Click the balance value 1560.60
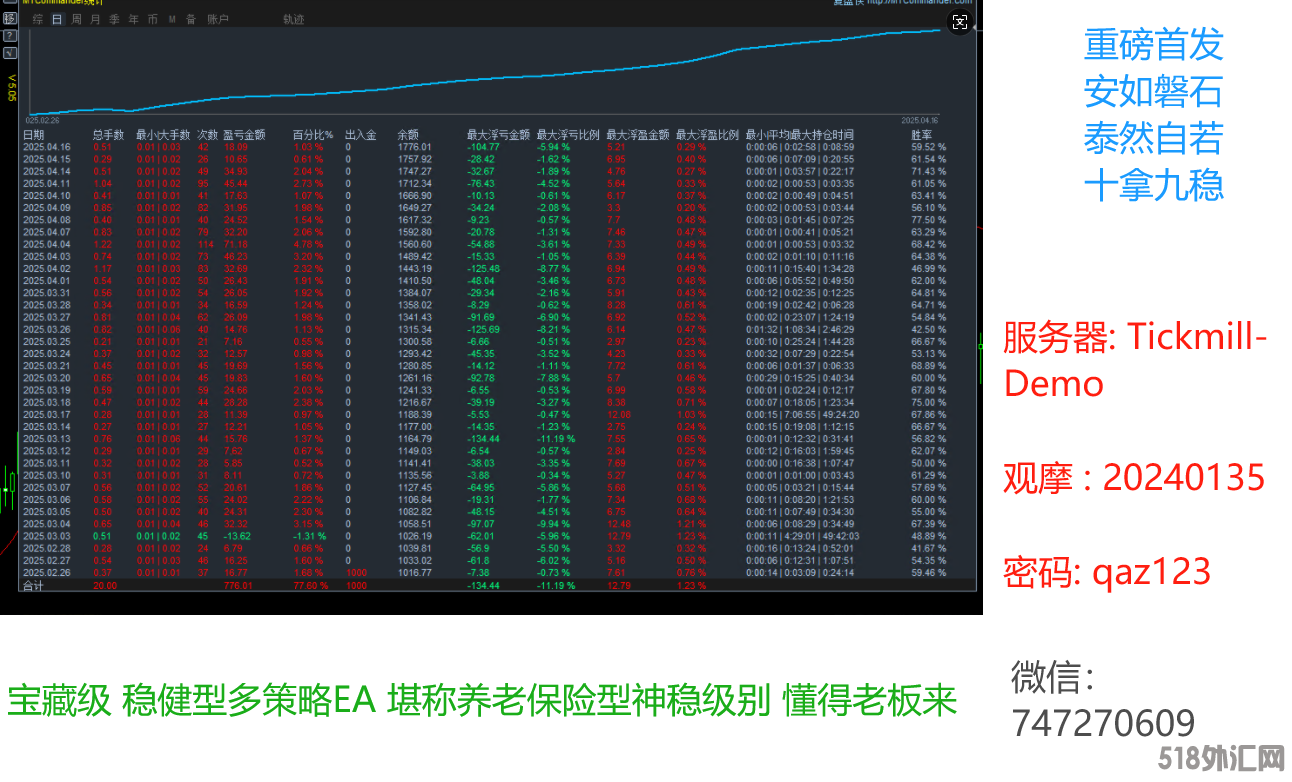This screenshot has width=1292, height=782. coord(414,244)
